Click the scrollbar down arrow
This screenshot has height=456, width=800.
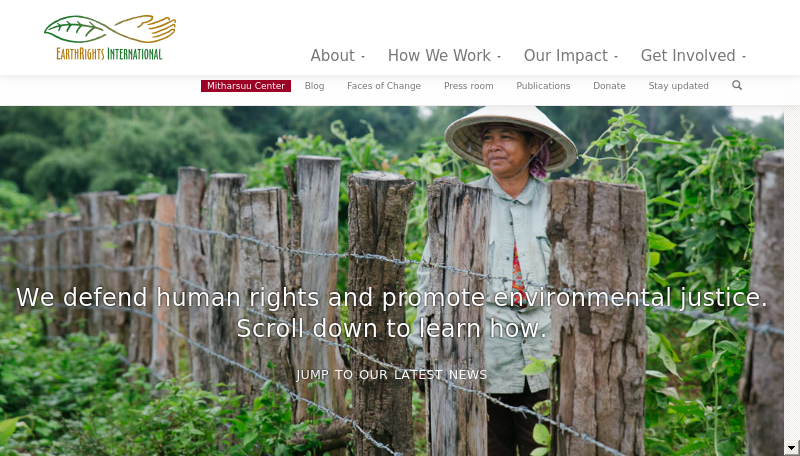coord(791,447)
